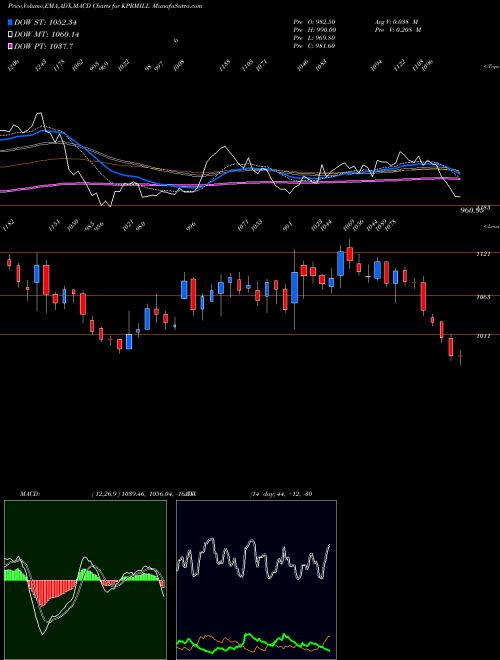Click the 960.95 price label
The height and width of the screenshot is (660, 500).
tap(472, 210)
